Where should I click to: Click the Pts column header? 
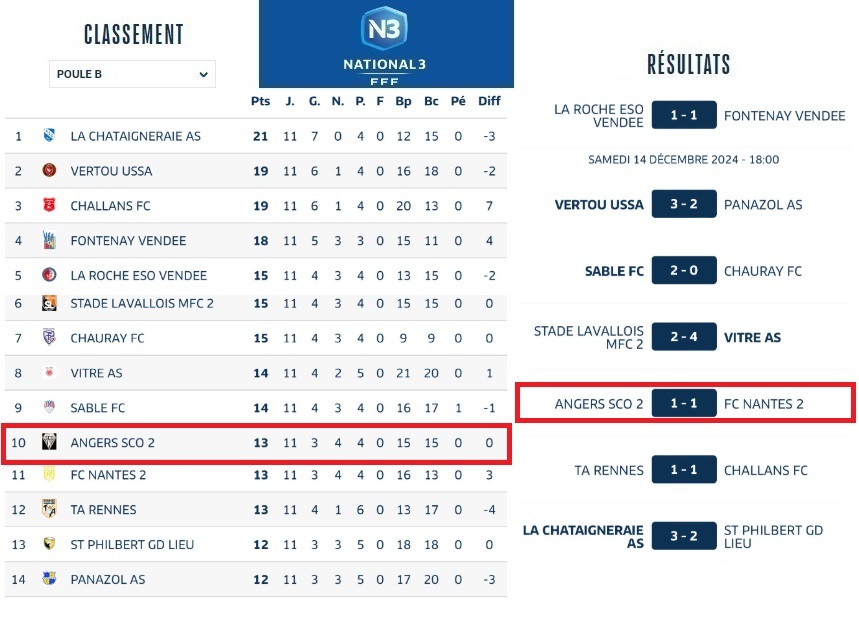click(260, 101)
